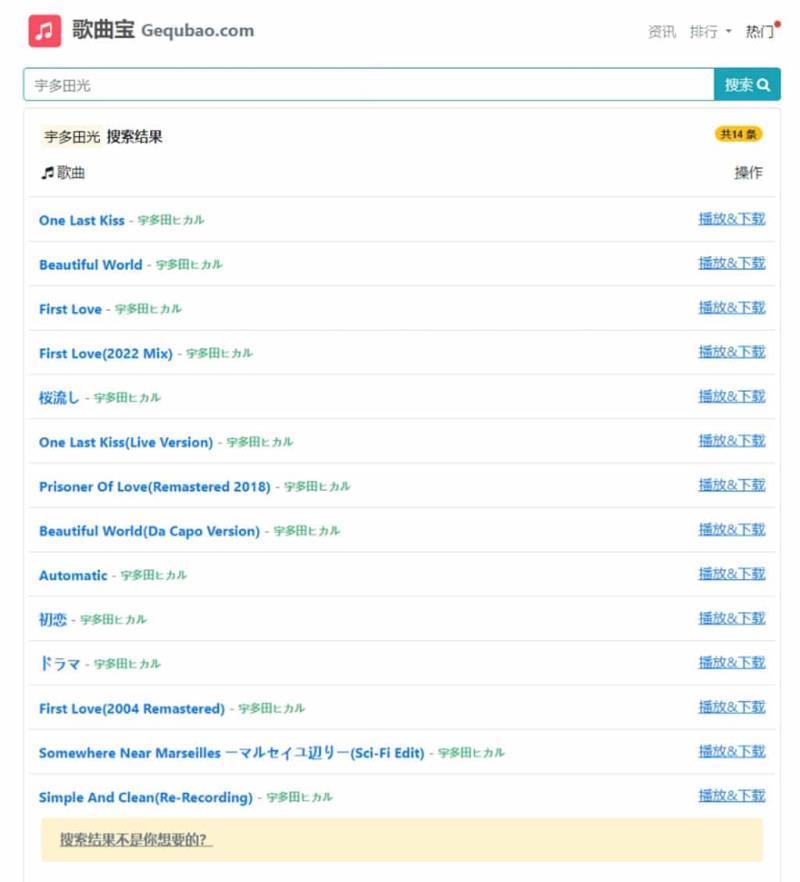This screenshot has width=800, height=882.
Task: Click artist 宇多田ヒカル beside One Last Kiss
Action: coord(171,220)
